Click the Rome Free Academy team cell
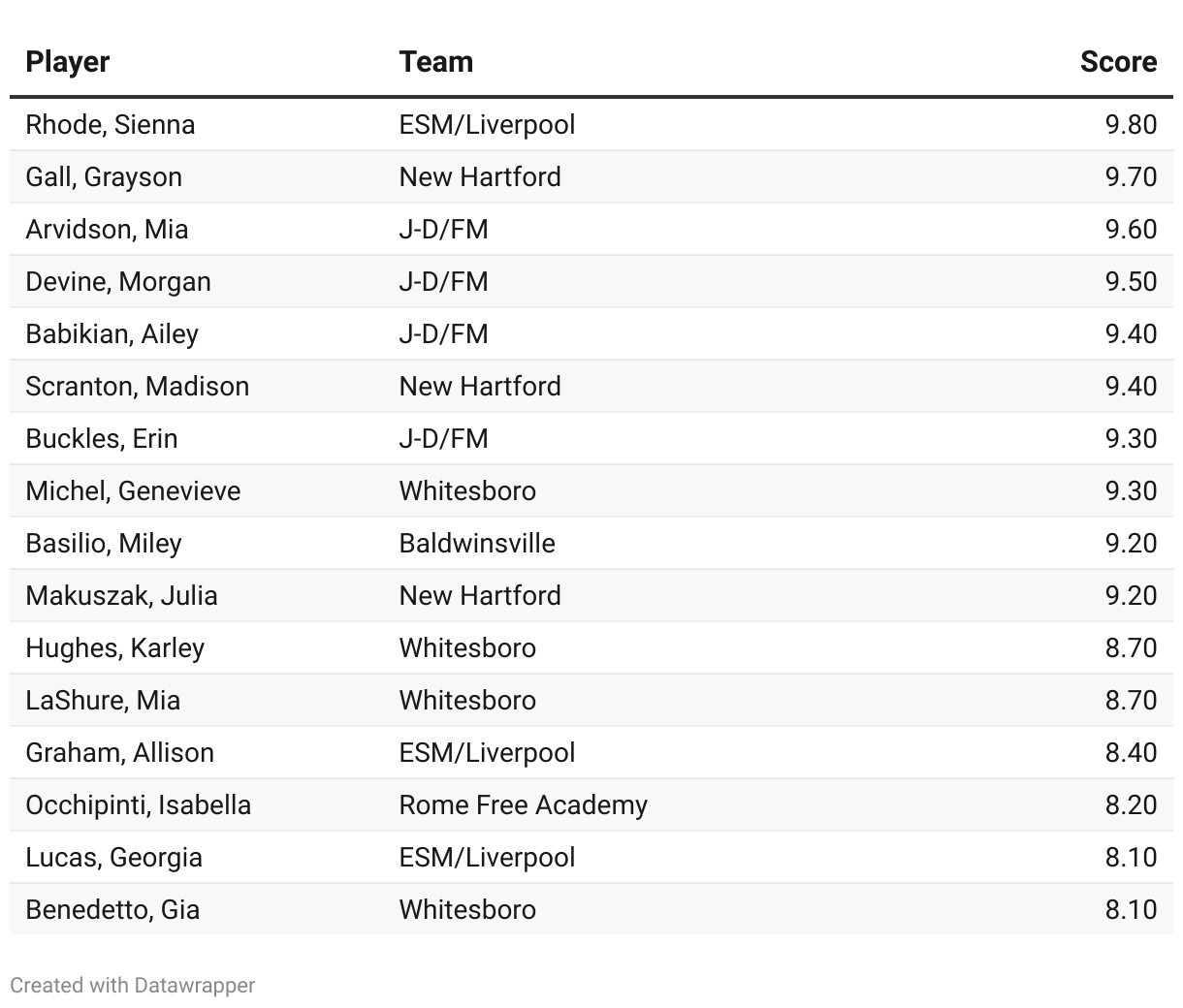1183x1008 pixels. 524,805
